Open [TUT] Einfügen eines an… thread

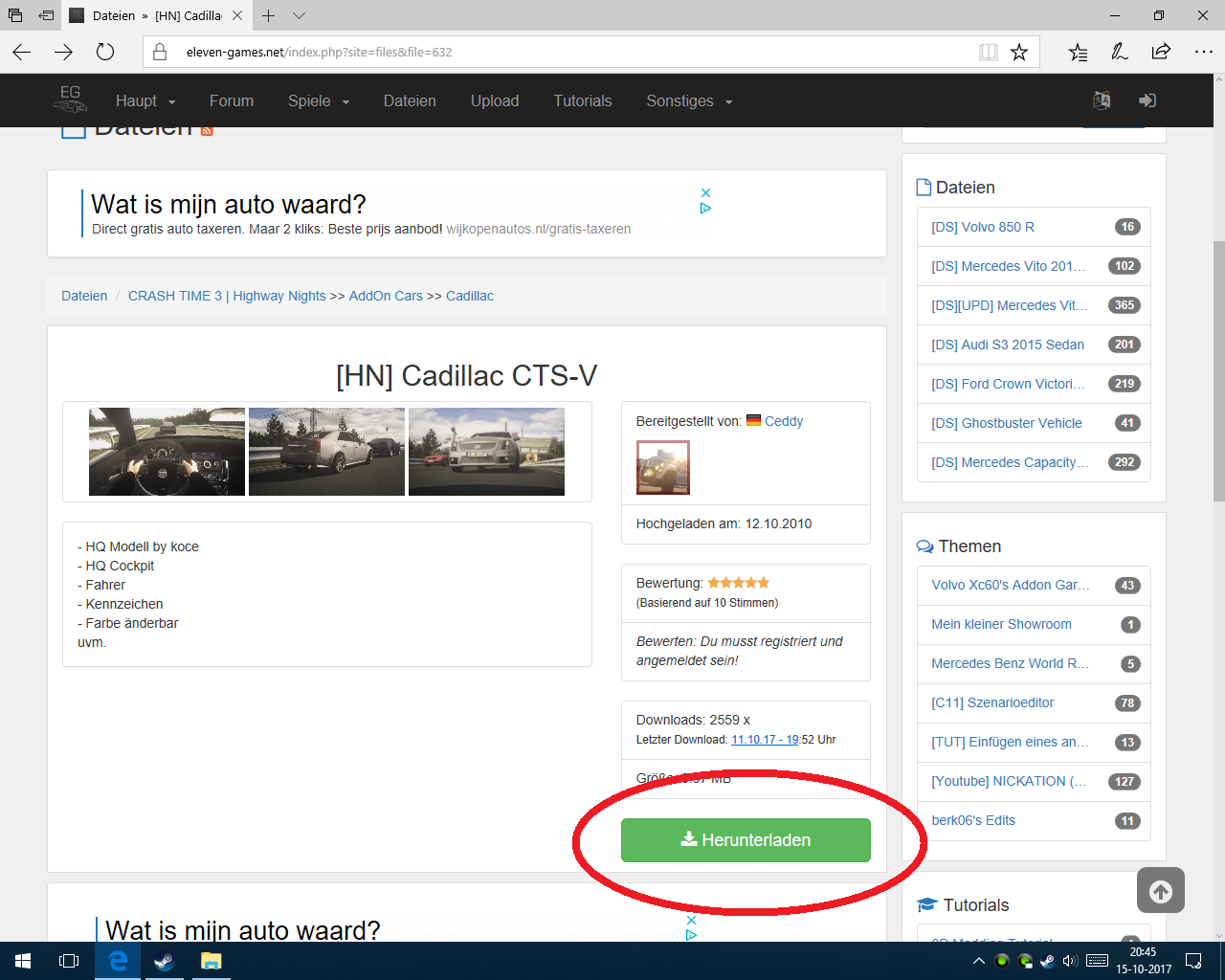pos(1011,742)
